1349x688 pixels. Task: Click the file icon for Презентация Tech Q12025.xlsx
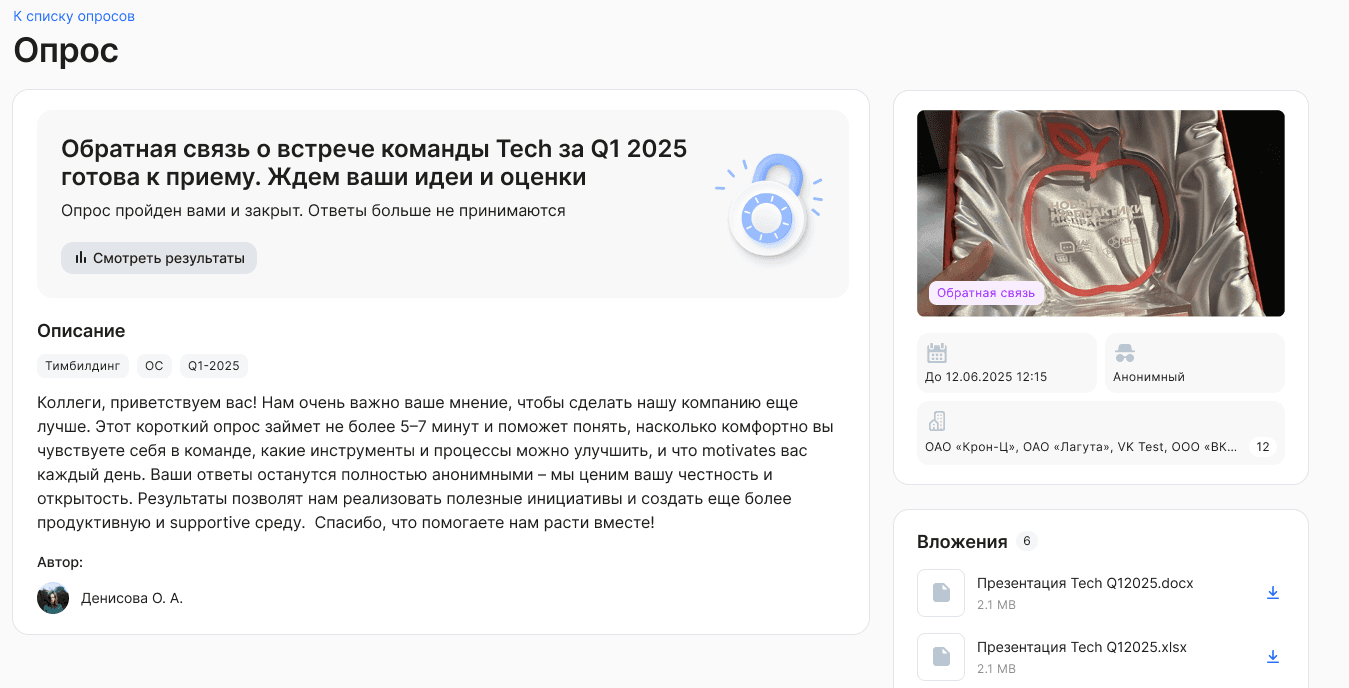[x=940, y=656]
